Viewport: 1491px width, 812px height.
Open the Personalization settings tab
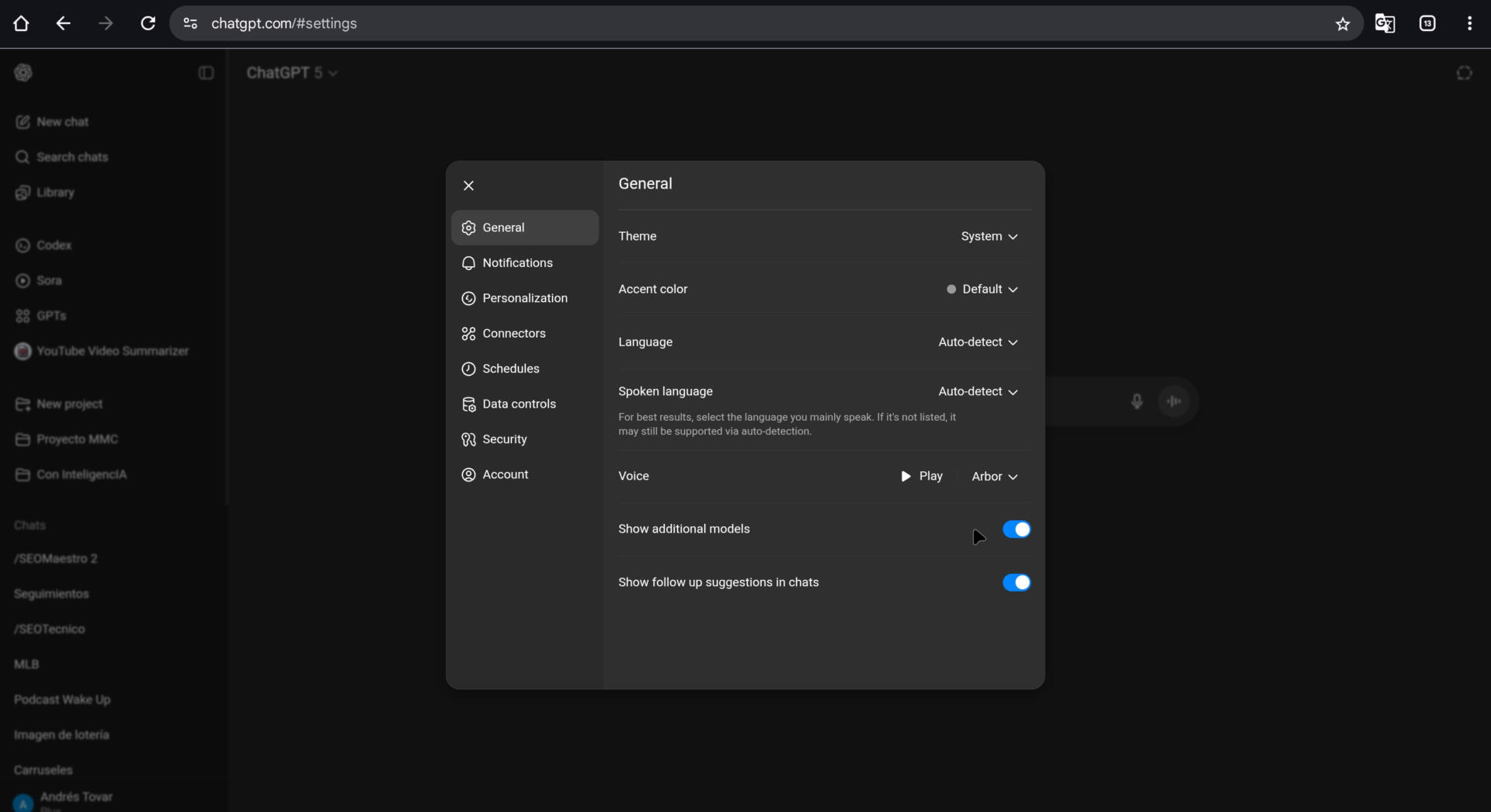point(525,298)
